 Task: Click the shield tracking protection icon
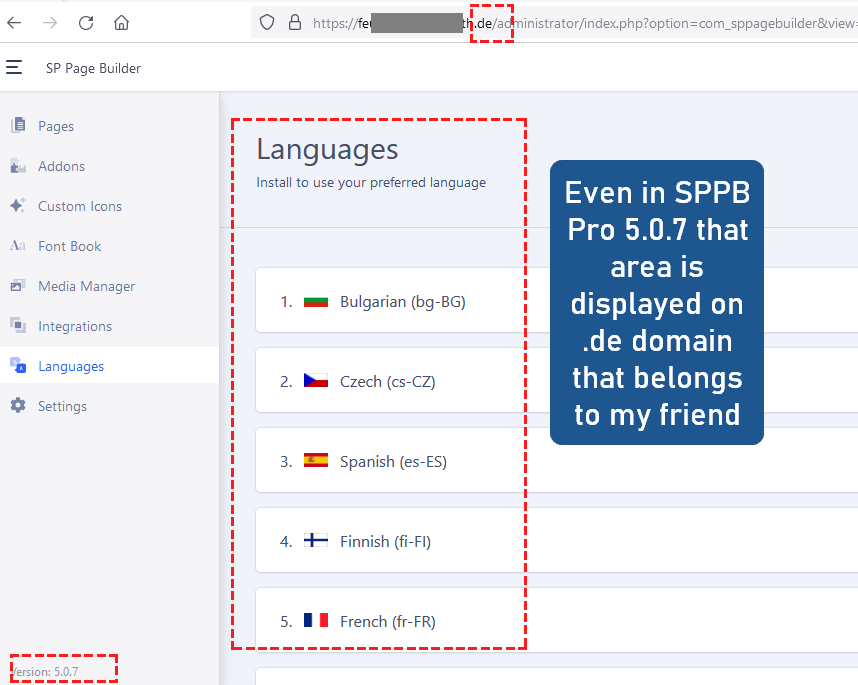point(266,22)
